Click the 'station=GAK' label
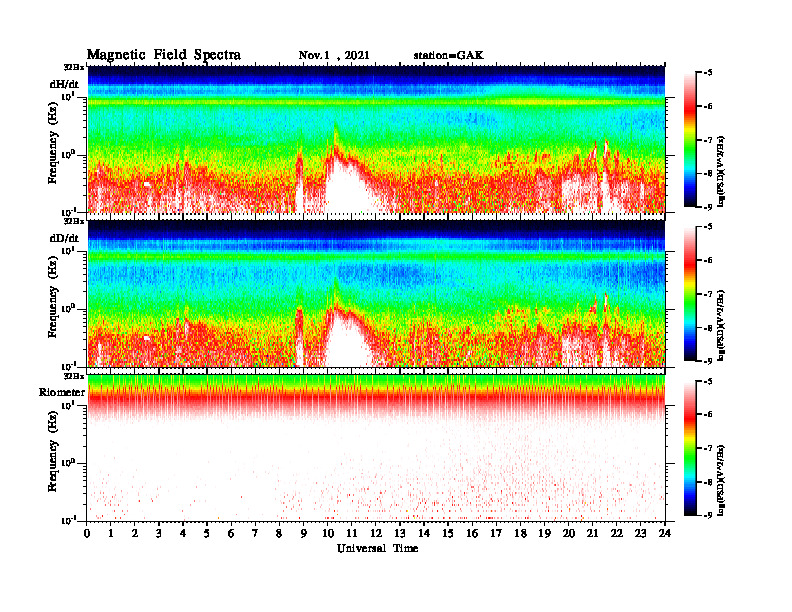The image size is (792, 612). tap(449, 56)
